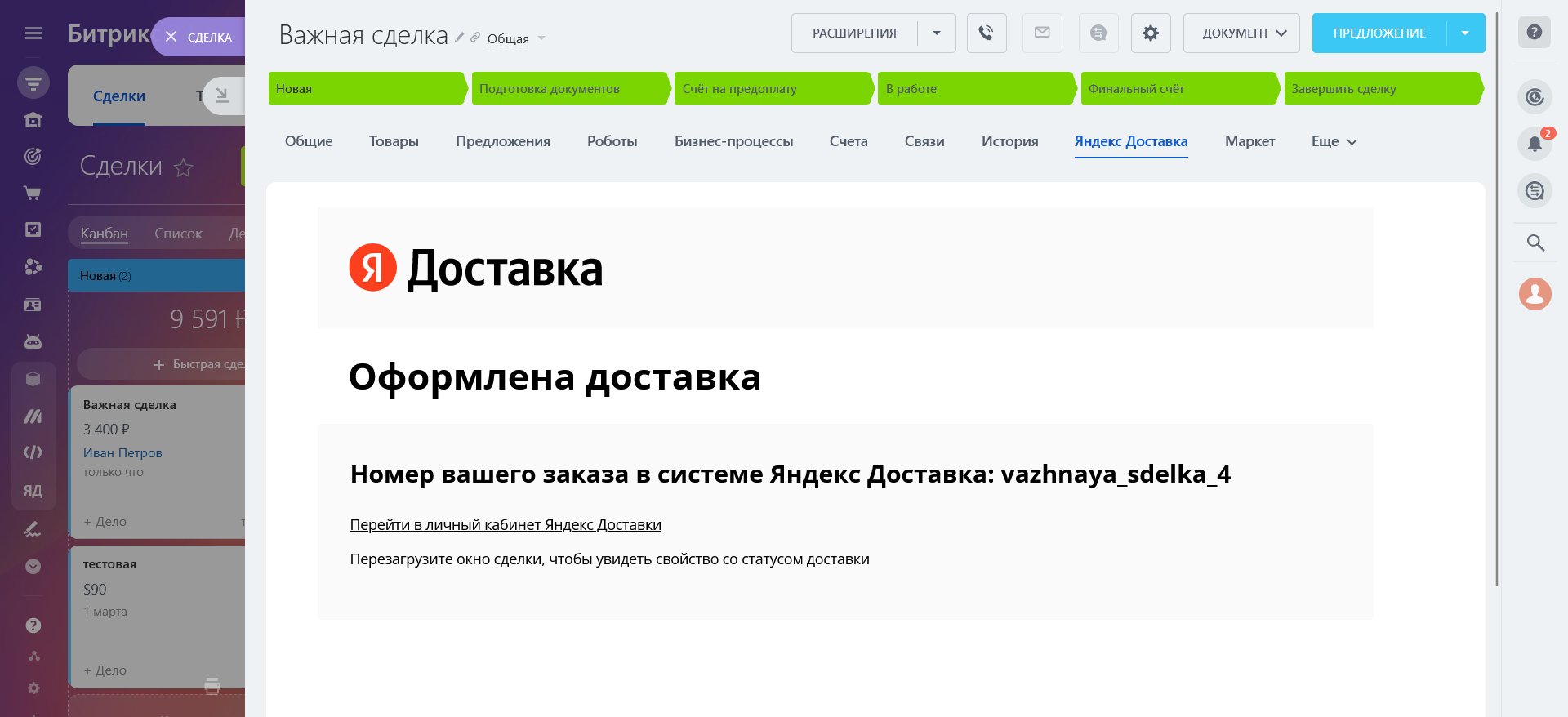Select the В работе pipeline stage
This screenshot has height=717, width=1568.
976,88
